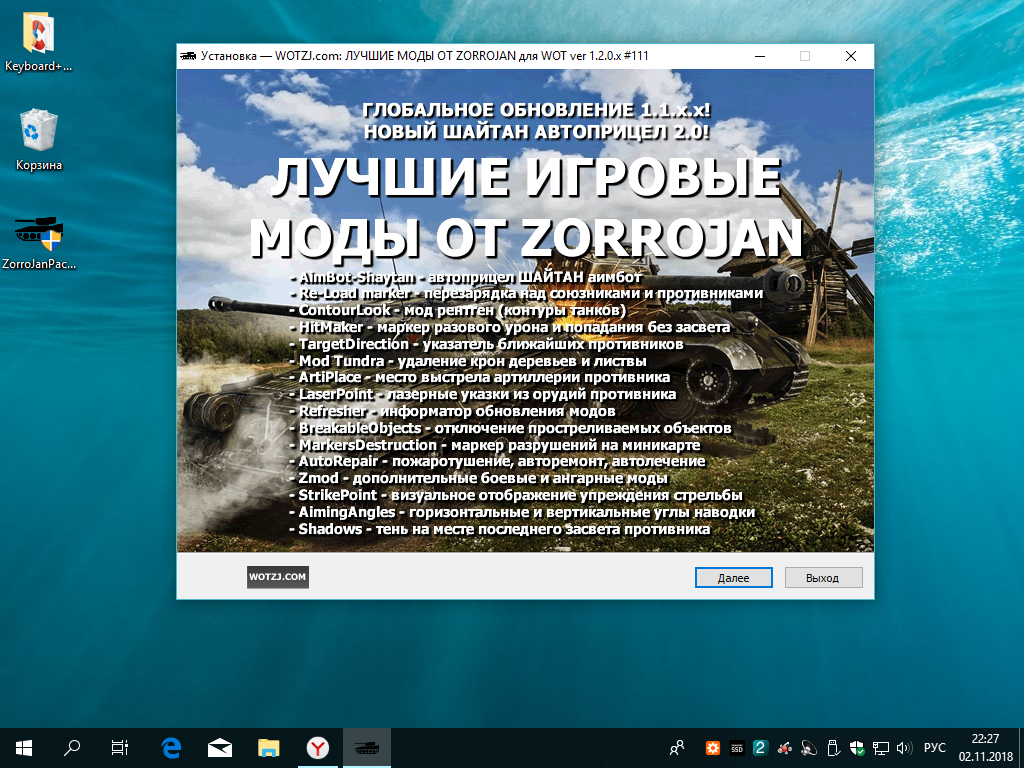The image size is (1024, 768).
Task: Click the SSD tray icon
Action: click(737, 748)
